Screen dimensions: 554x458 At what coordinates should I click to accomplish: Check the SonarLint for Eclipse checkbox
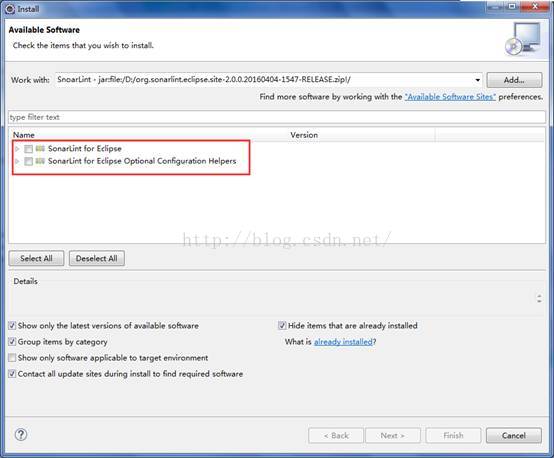click(x=28, y=149)
